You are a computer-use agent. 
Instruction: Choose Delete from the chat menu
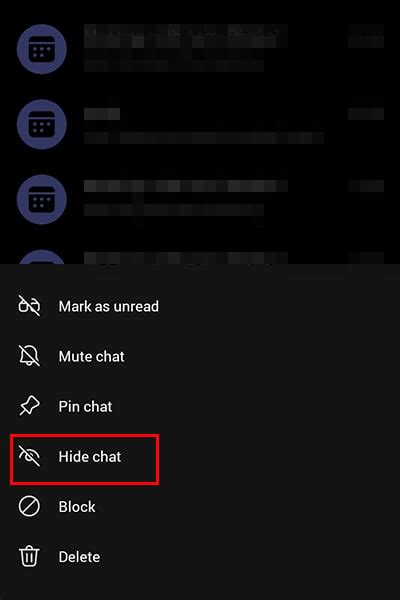click(79, 557)
